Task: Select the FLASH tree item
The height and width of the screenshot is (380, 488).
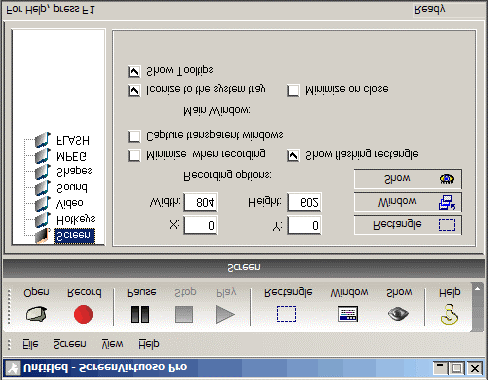Action: tap(73, 140)
